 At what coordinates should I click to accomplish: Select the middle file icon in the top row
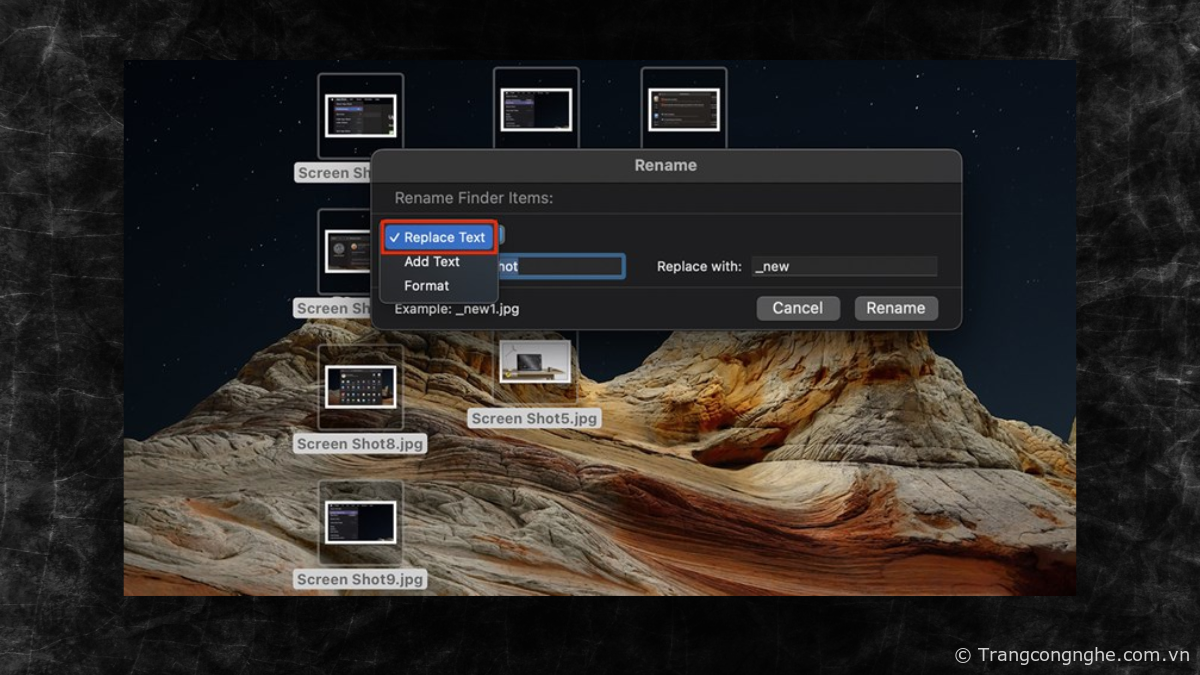(x=536, y=109)
